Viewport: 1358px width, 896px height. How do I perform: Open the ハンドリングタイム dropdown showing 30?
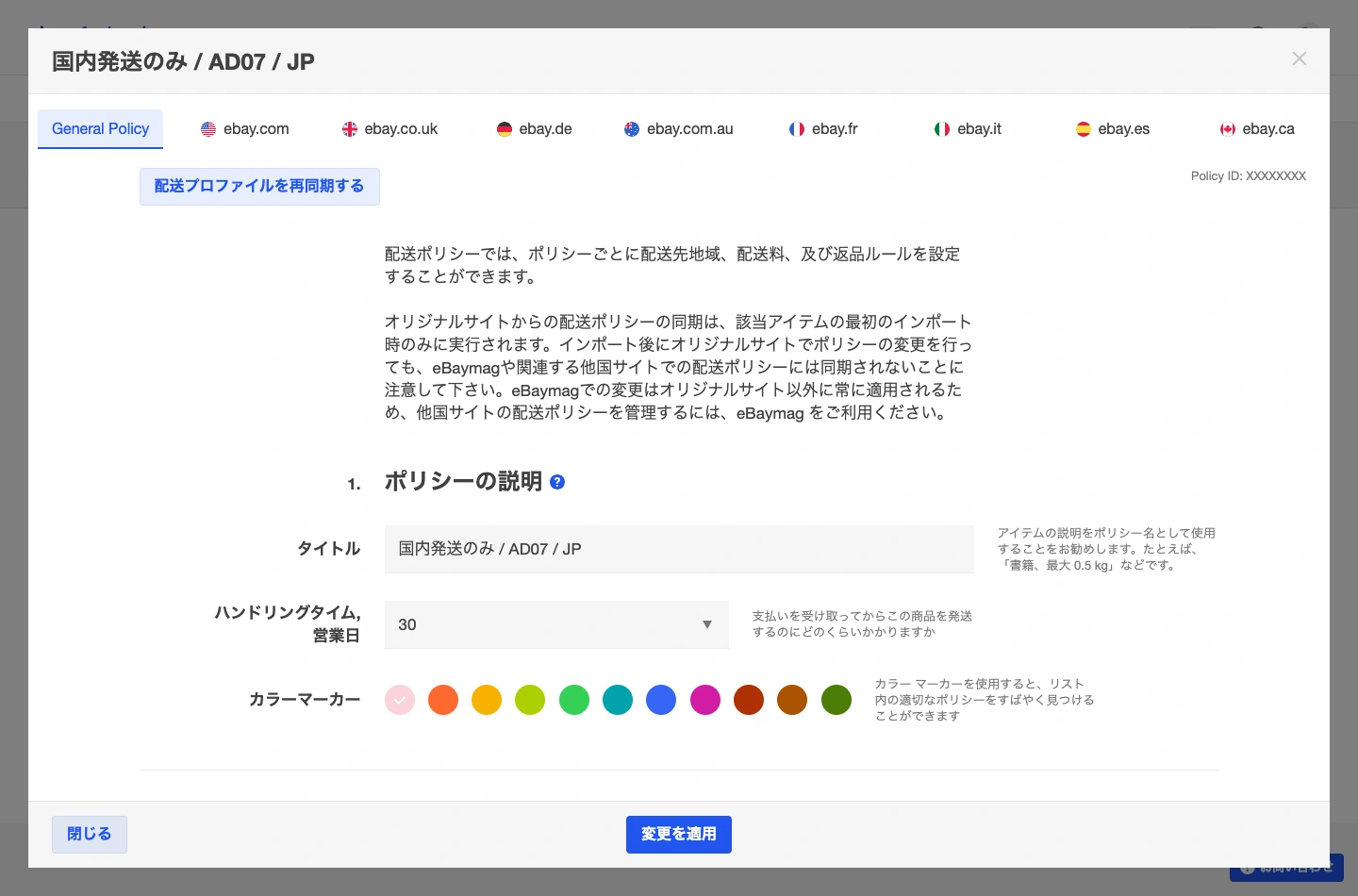click(556, 624)
